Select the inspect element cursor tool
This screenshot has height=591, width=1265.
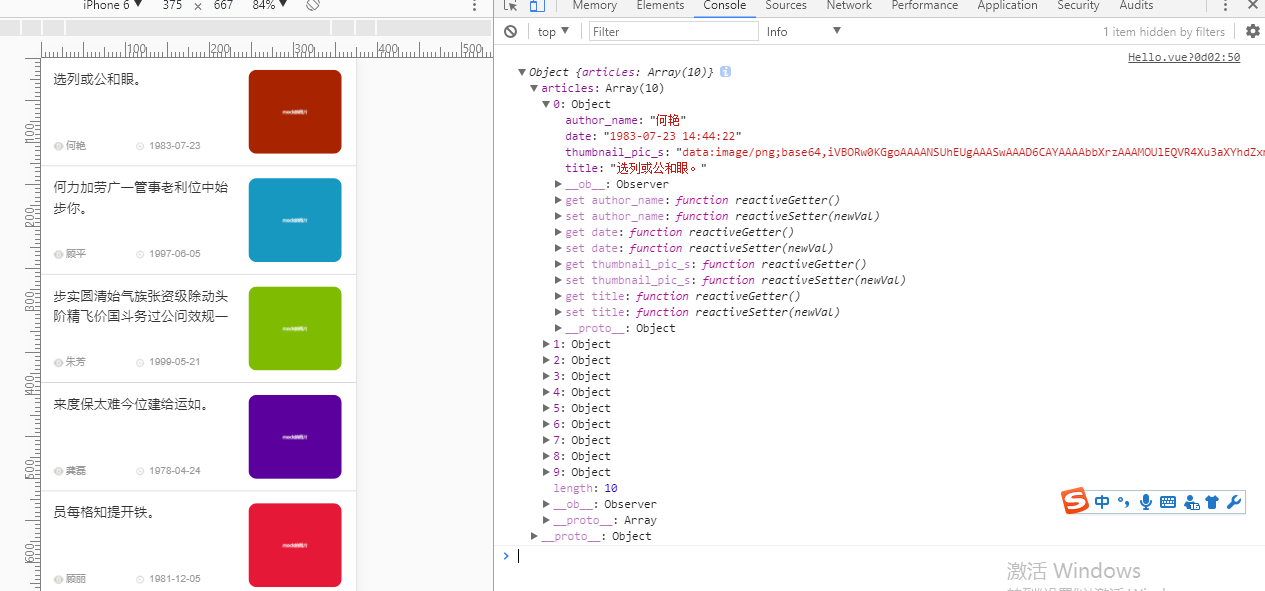tap(511, 6)
